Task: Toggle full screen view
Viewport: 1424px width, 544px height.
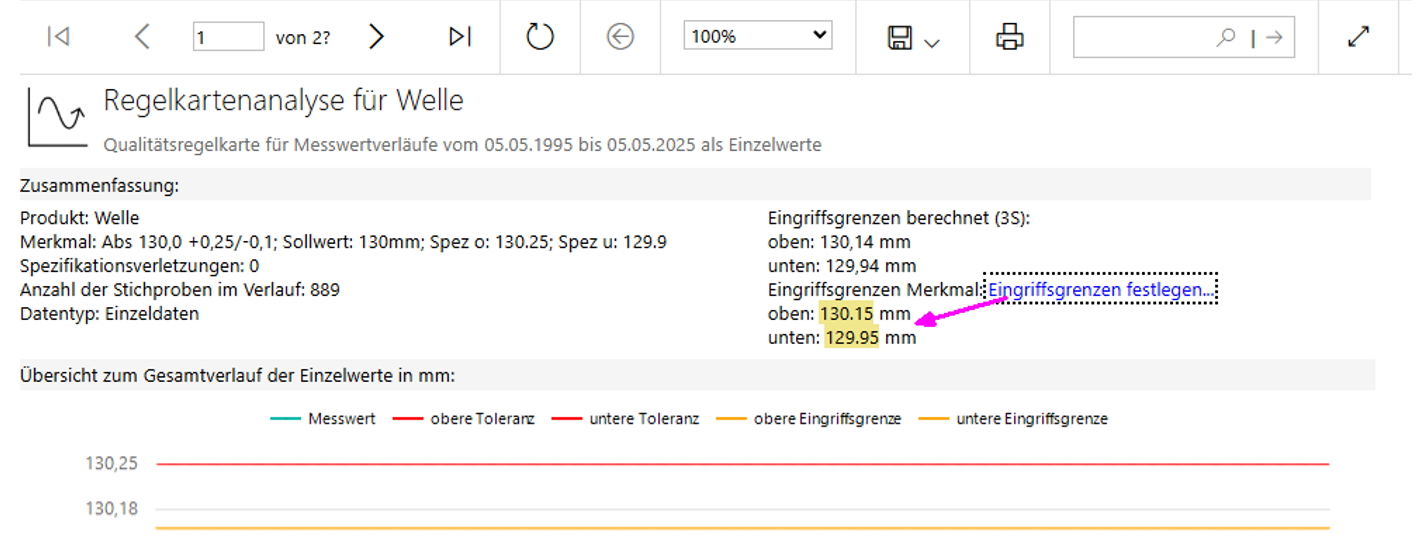Action: pos(1358,37)
